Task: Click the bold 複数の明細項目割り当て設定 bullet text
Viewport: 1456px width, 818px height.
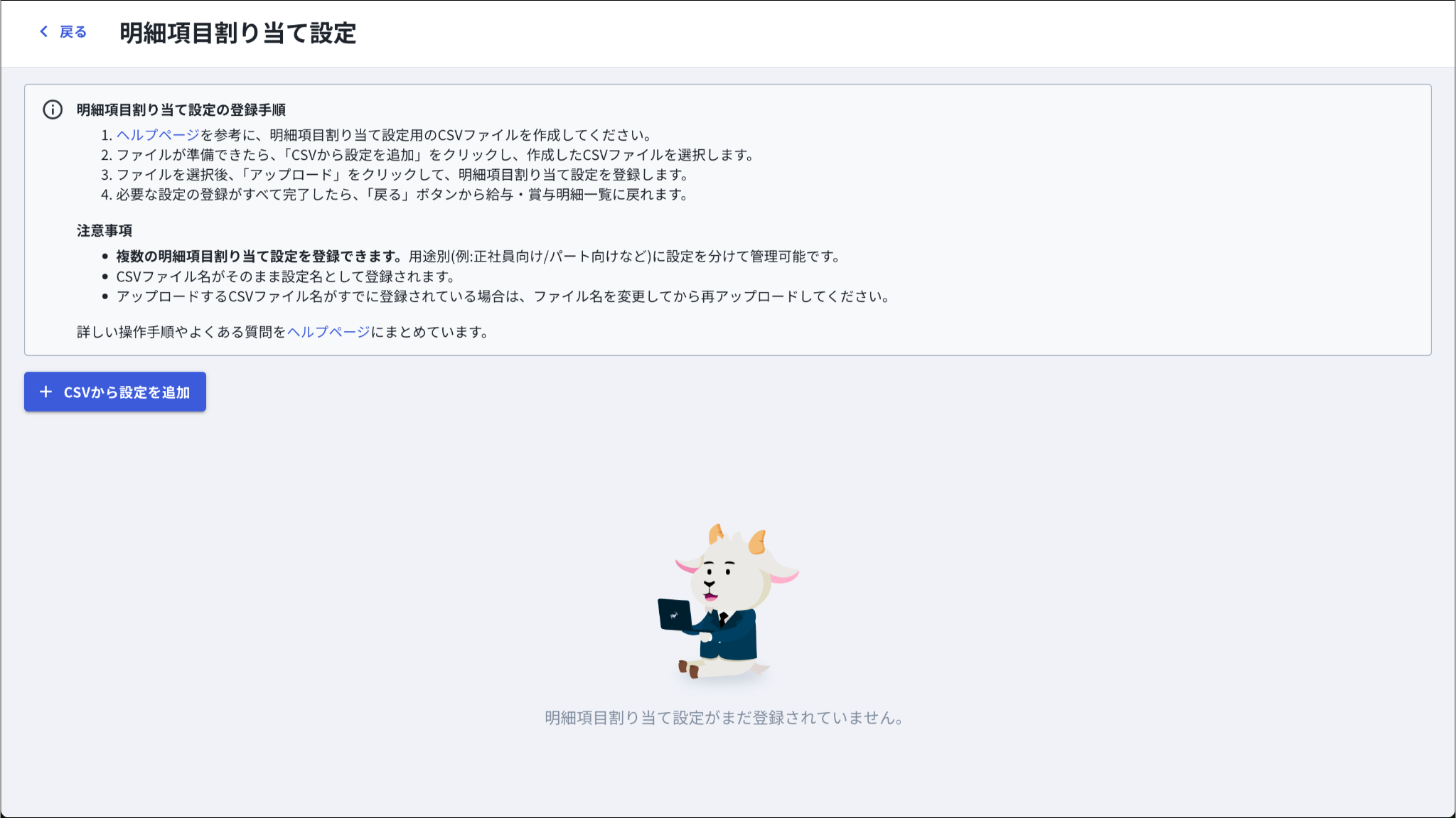Action: click(259, 257)
